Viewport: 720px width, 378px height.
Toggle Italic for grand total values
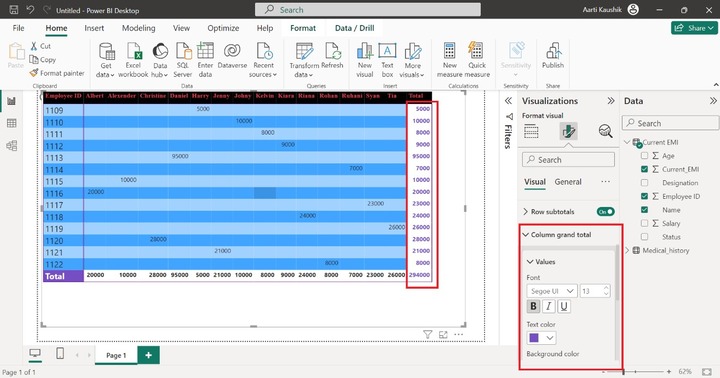pyautogui.click(x=548, y=306)
